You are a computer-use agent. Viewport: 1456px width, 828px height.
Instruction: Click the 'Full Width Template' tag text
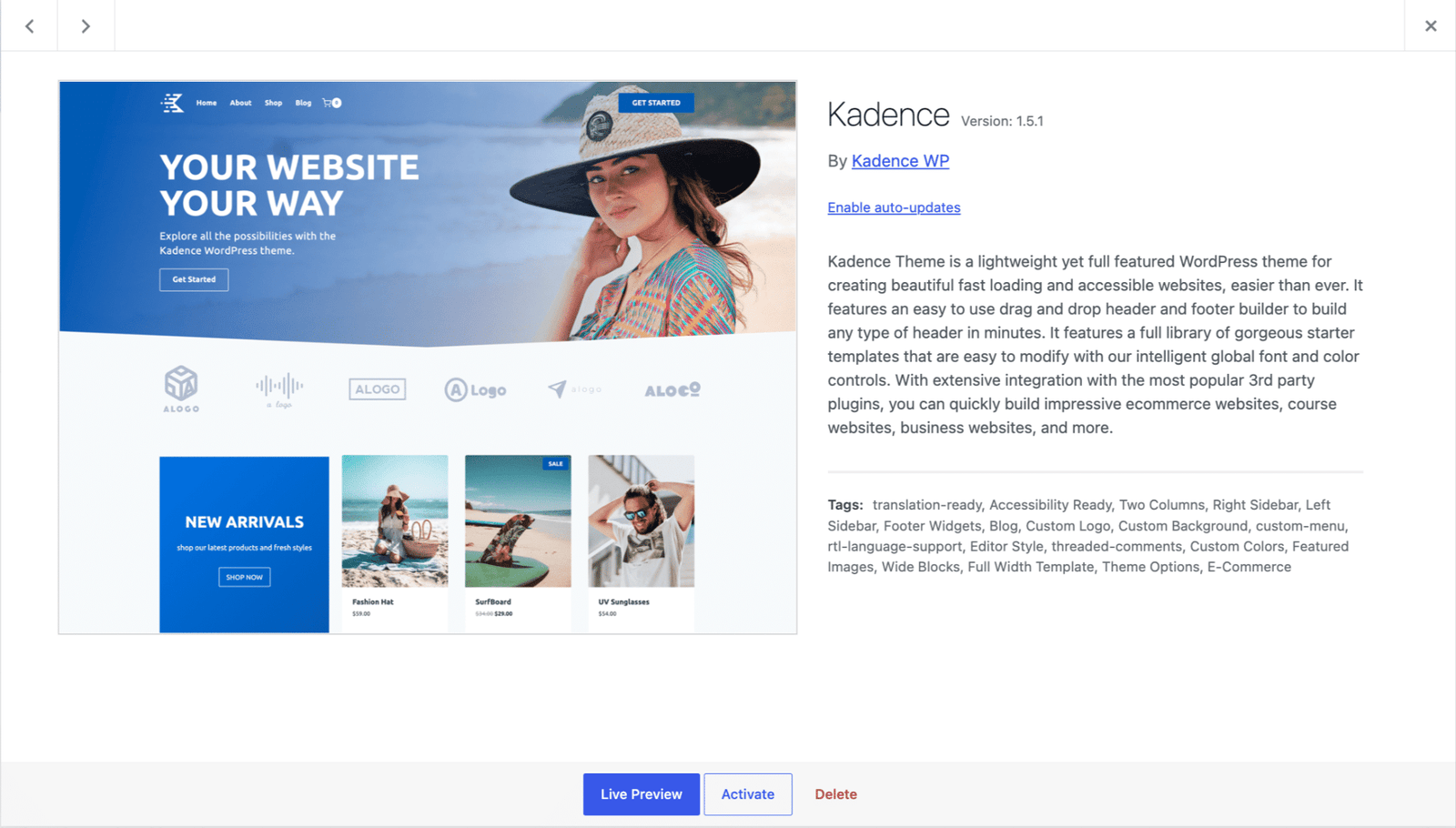click(x=1031, y=567)
